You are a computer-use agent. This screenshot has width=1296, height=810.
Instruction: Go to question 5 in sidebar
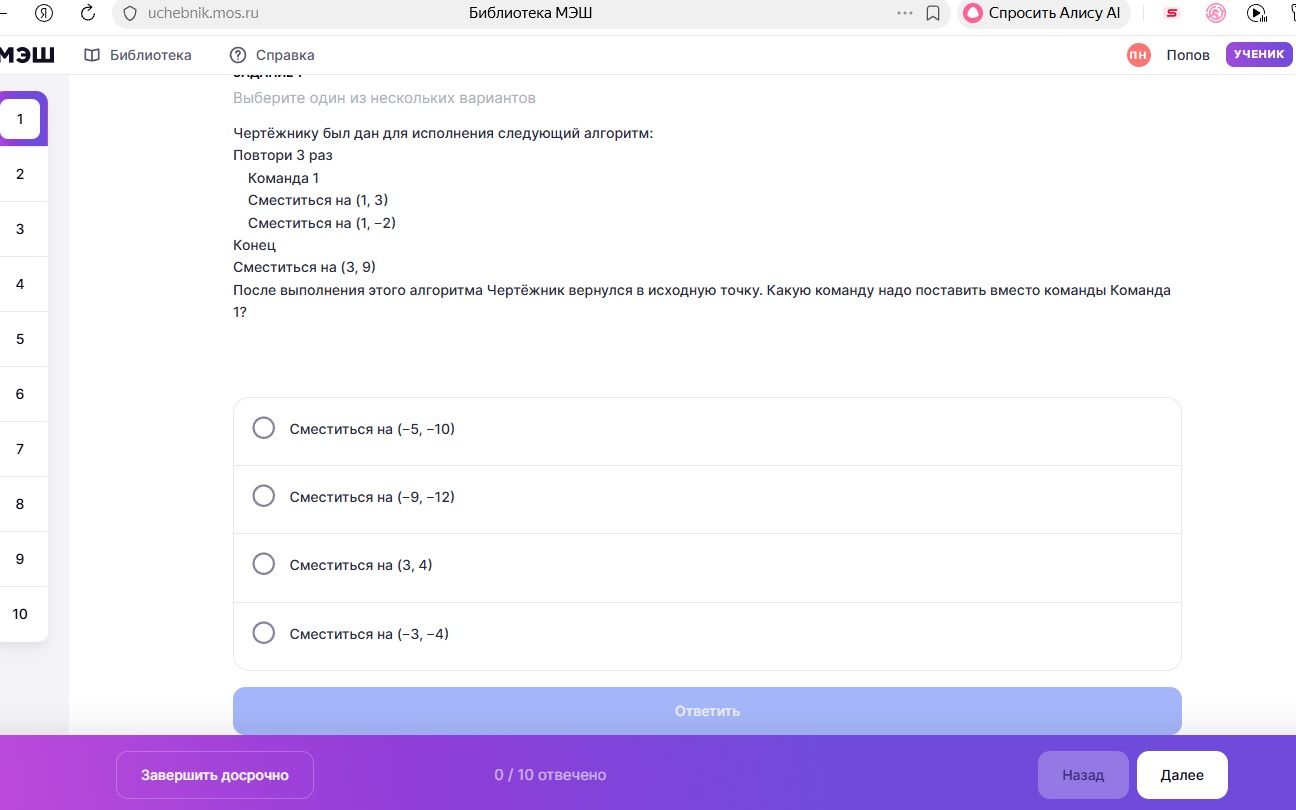[20, 339]
